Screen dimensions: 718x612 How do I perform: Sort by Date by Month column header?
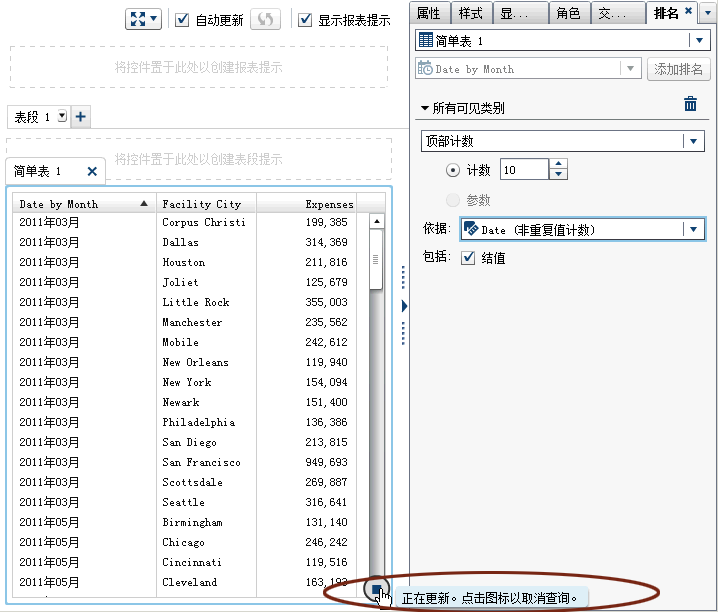point(84,204)
